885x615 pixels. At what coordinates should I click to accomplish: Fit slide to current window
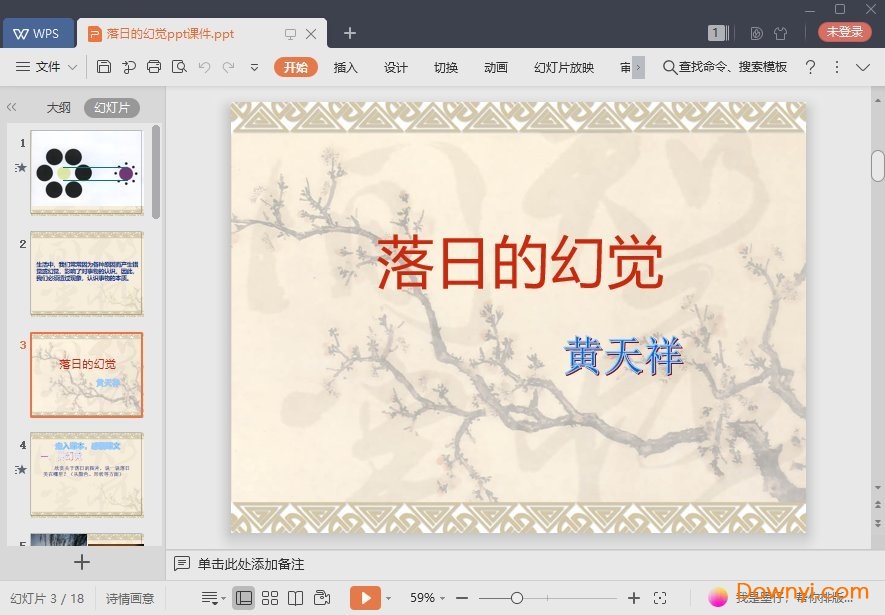[x=660, y=596]
